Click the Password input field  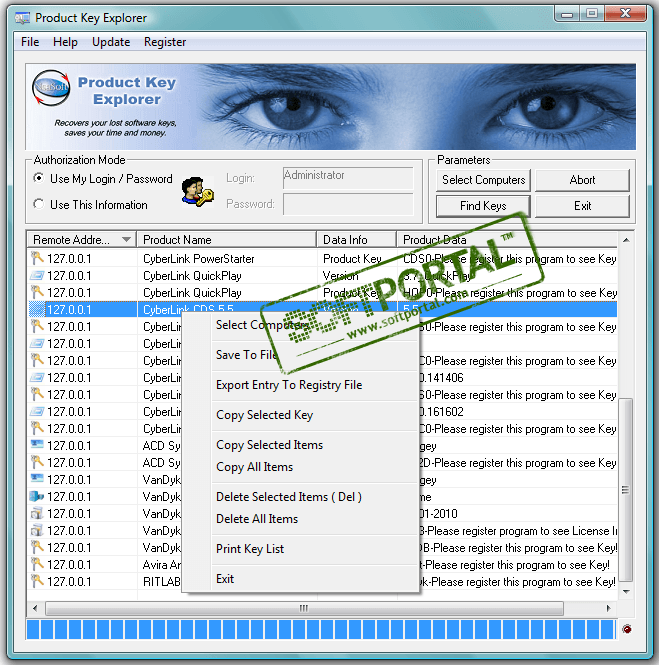click(x=348, y=204)
